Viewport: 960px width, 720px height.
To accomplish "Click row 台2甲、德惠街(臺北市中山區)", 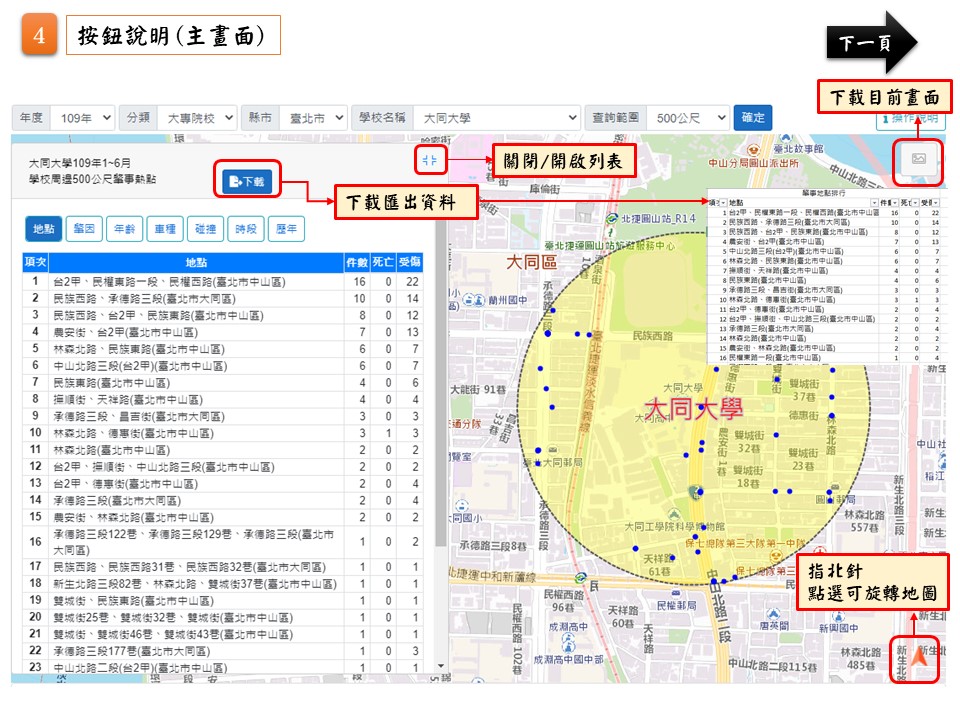I will pyautogui.click(x=223, y=484).
